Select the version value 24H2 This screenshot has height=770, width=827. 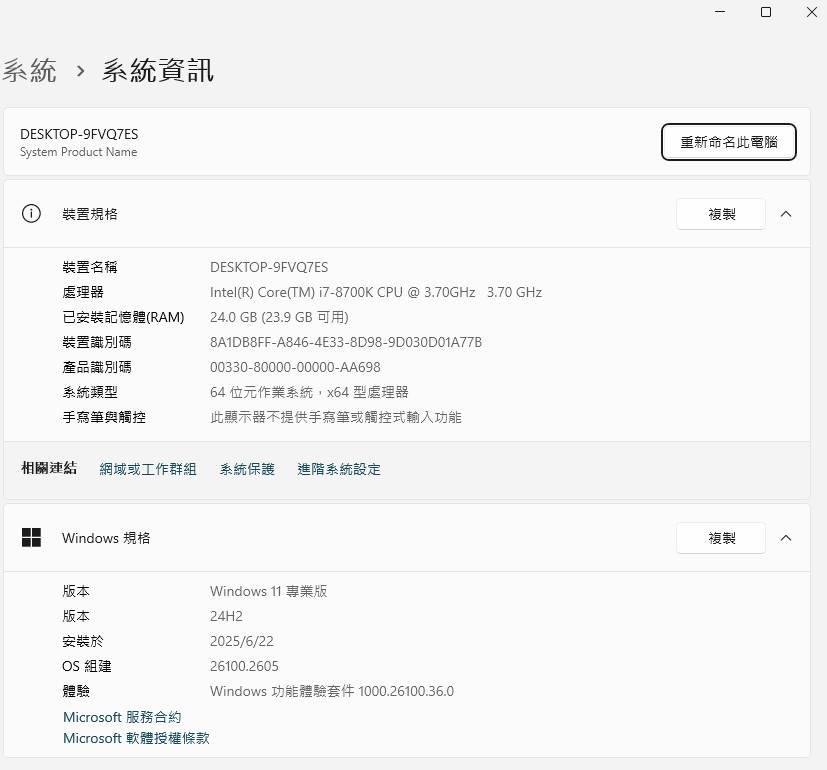coord(226,616)
